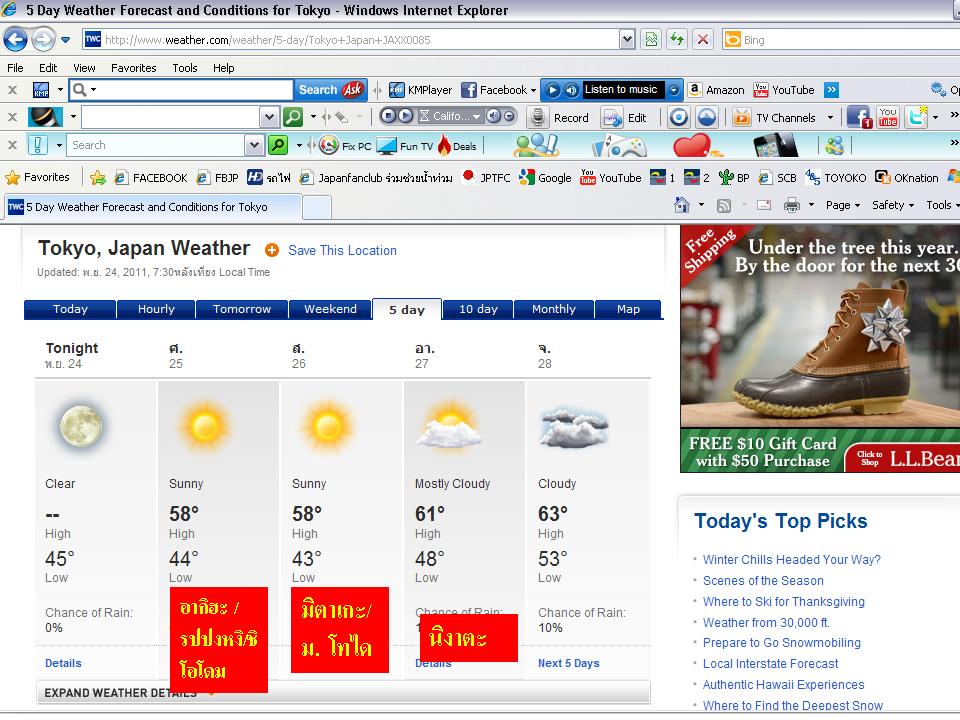
Task: Click the Favorites star button in favorites bar
Action: pos(37,178)
